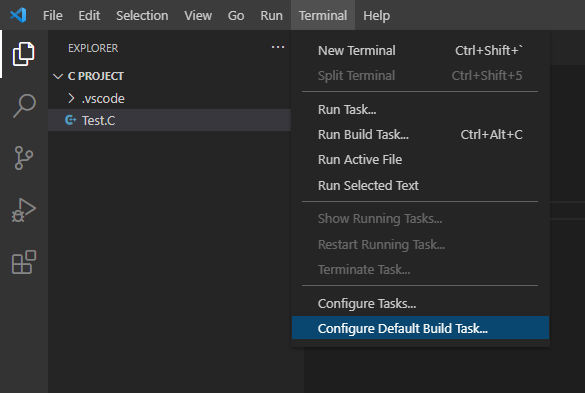
Task: Select the Test.C file
Action: (x=169, y=120)
